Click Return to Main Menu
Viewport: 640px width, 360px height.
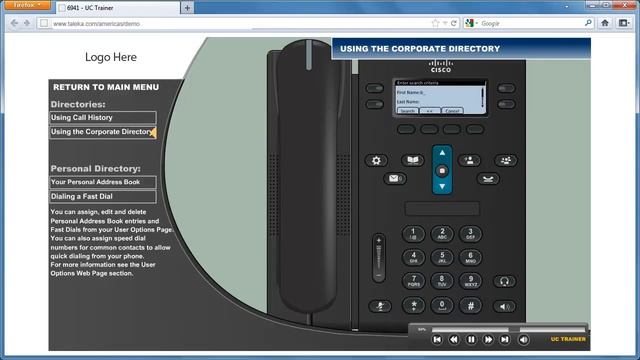point(106,87)
